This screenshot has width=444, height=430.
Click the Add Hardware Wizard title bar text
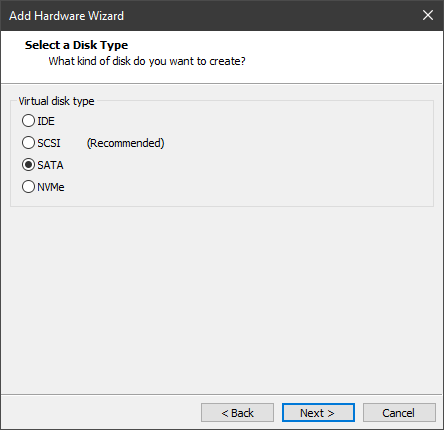[x=66, y=16]
